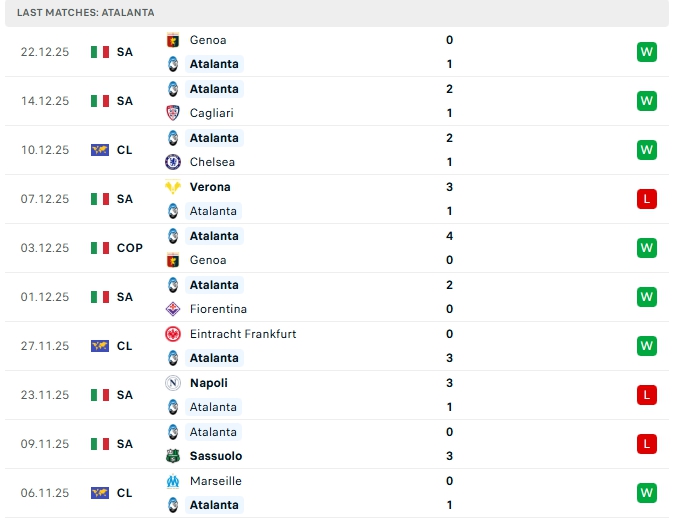678x519 pixels.
Task: Click Italian flag in the COP row
Action: pyautogui.click(x=100, y=248)
